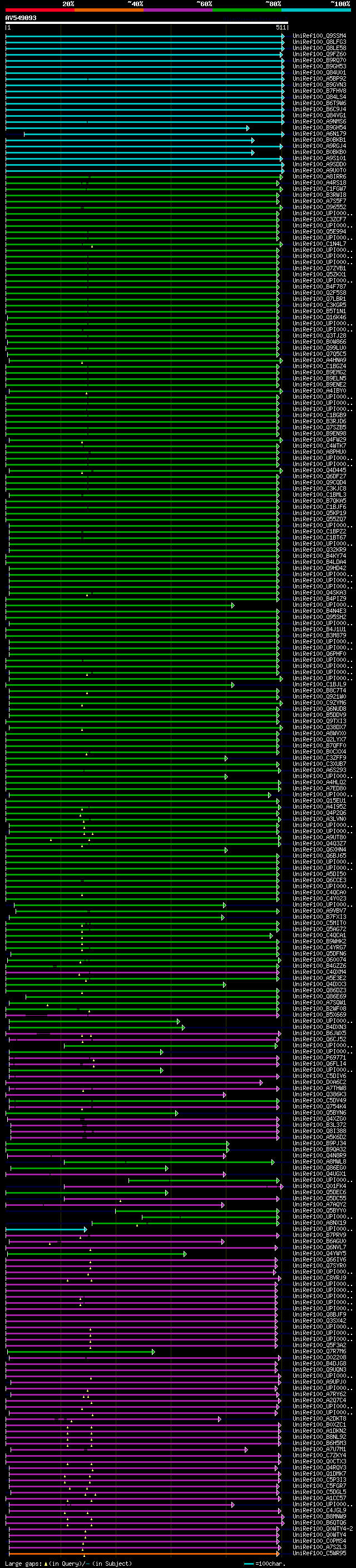This screenshot has height=1568, width=356.
Task: Open hit UniRef100_A7ED80
Action: coord(319,788)
